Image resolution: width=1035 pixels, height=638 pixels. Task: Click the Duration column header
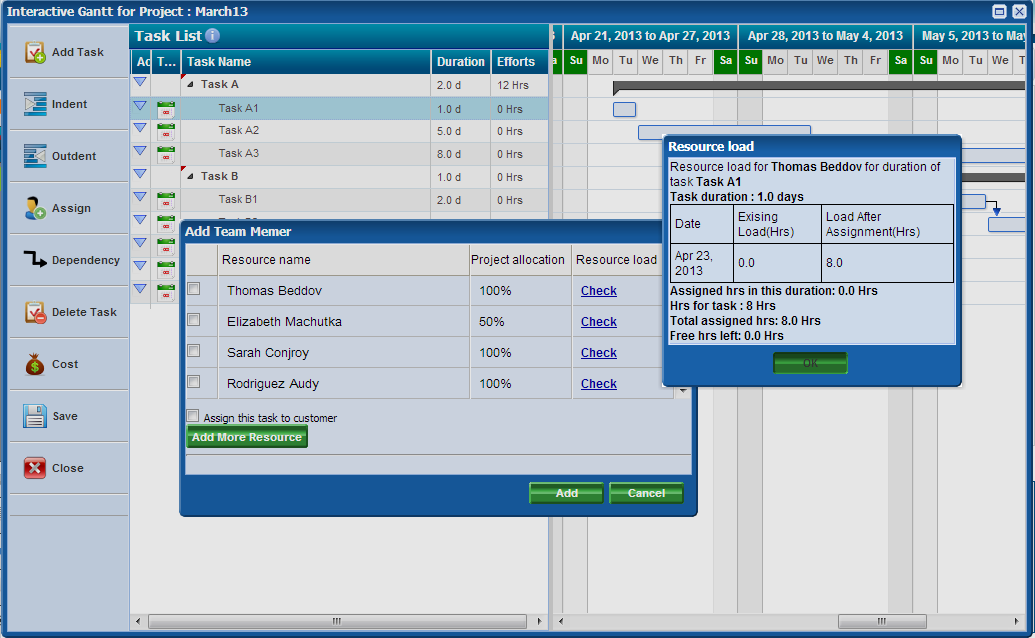460,62
